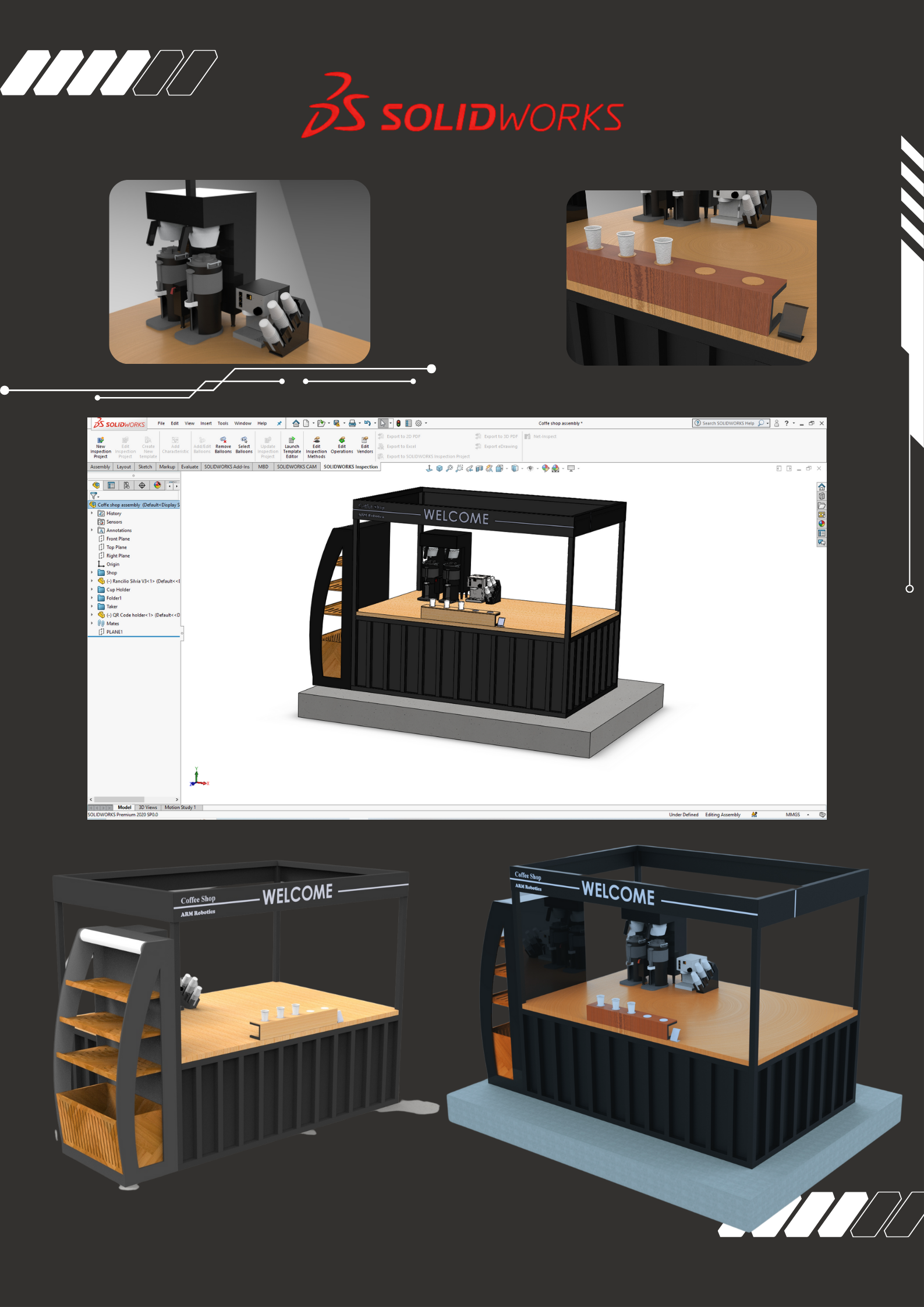Image resolution: width=924 pixels, height=1307 pixels.
Task: Open Edit Inspection Methods
Action: coord(317,447)
